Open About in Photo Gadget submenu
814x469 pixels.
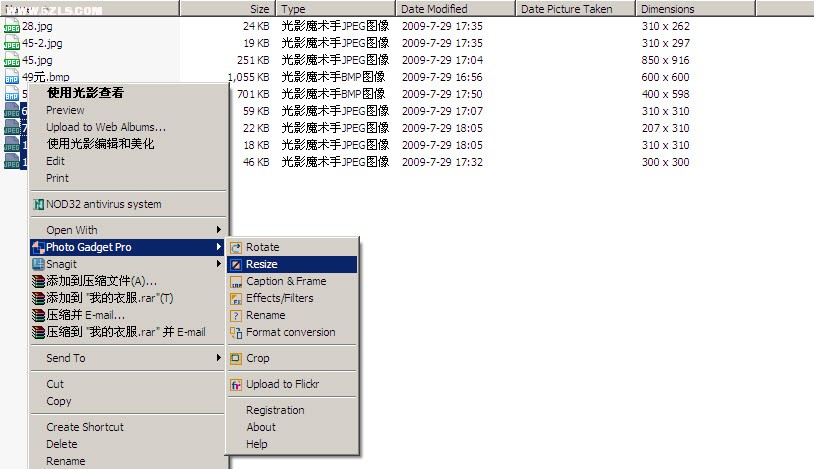(261, 427)
